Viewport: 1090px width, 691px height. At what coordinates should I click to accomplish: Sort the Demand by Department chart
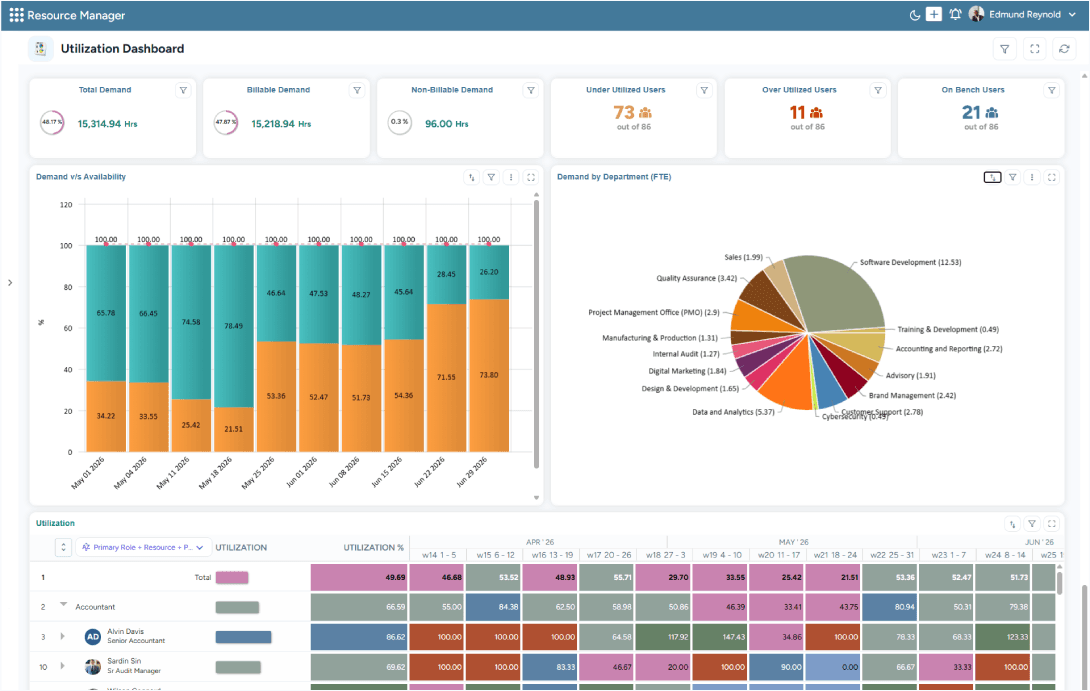point(993,177)
